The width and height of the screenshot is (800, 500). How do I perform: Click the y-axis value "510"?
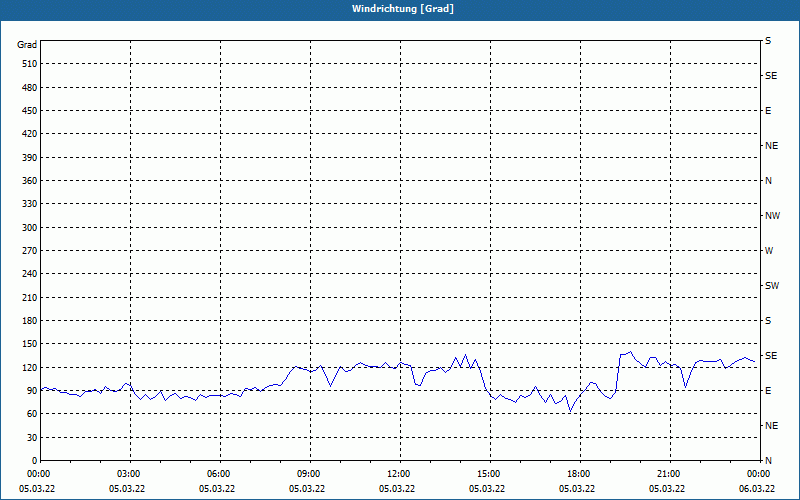tap(30, 64)
